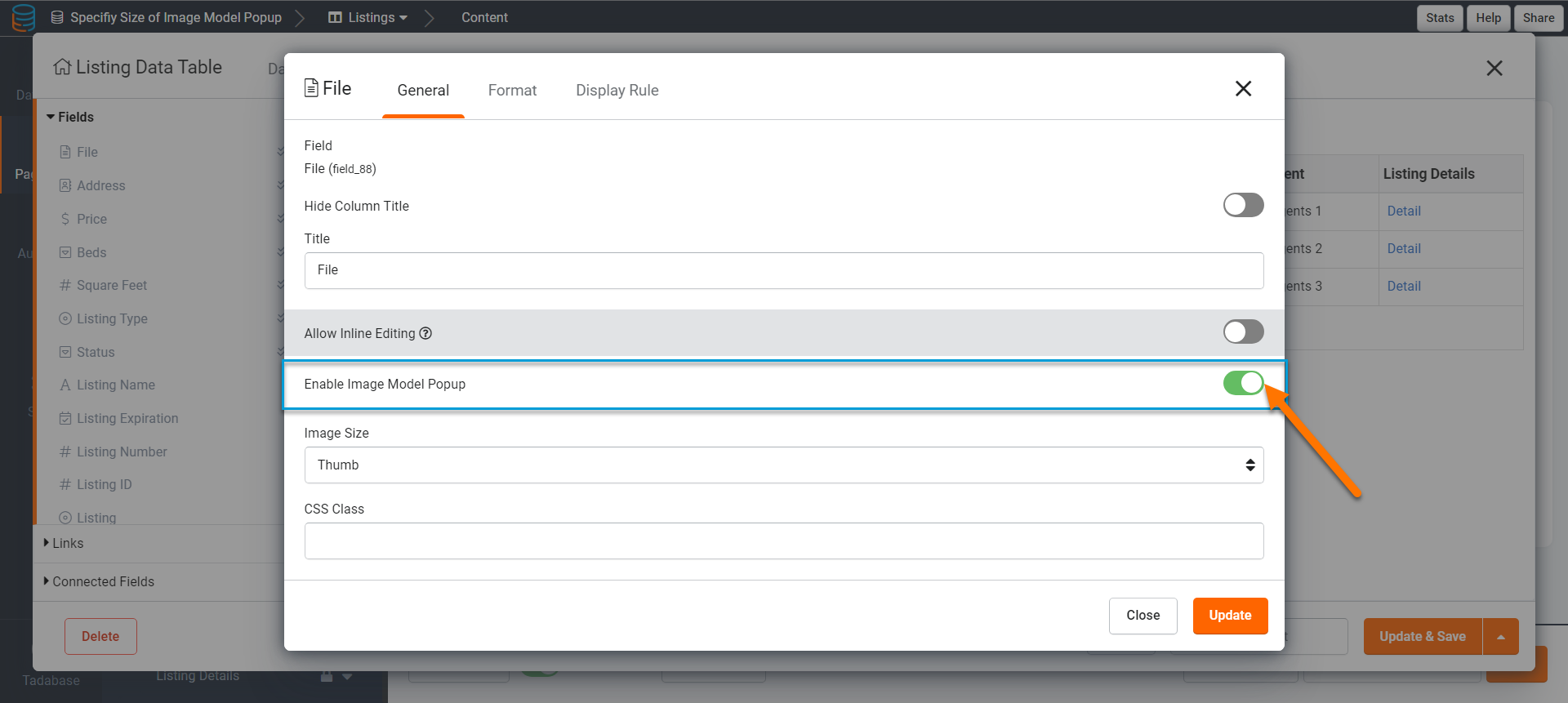Click the Address field icon in Fields list
This screenshot has height=703, width=1568.
[x=65, y=185]
